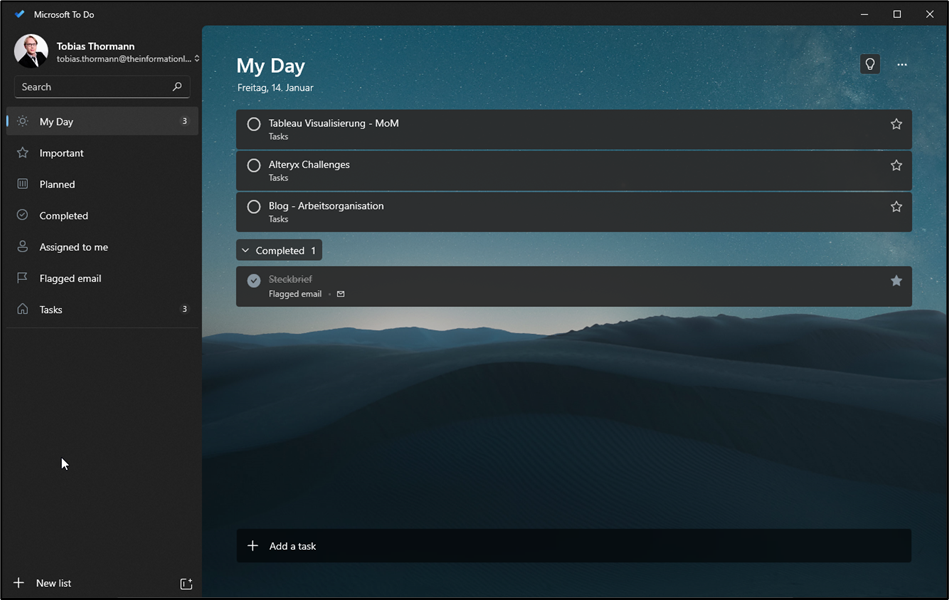The height and width of the screenshot is (600, 949).
Task: Click the count badge 3 on My Day
Action: click(x=185, y=121)
